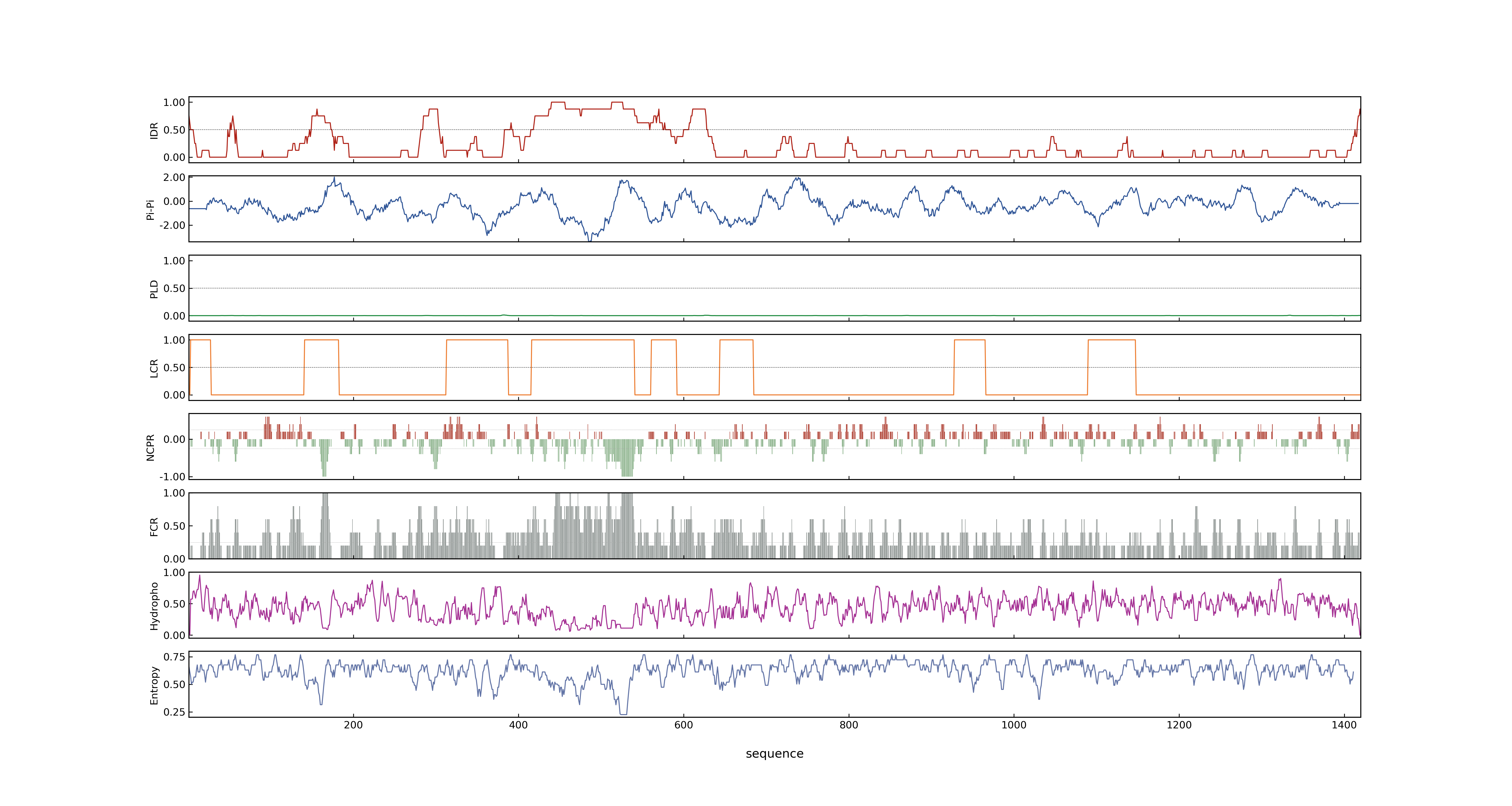
Task: Click the 0.50 tick of PLD axis
Action: tap(174, 288)
